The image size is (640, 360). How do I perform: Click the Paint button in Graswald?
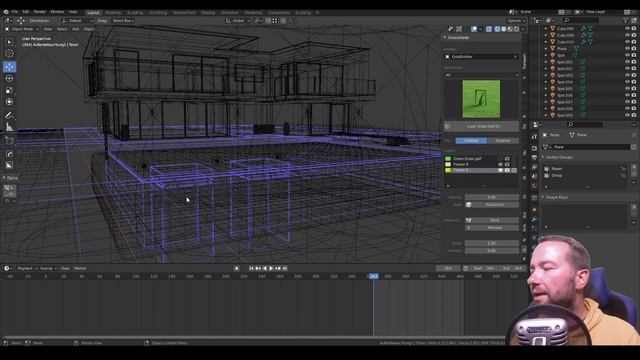[492, 220]
